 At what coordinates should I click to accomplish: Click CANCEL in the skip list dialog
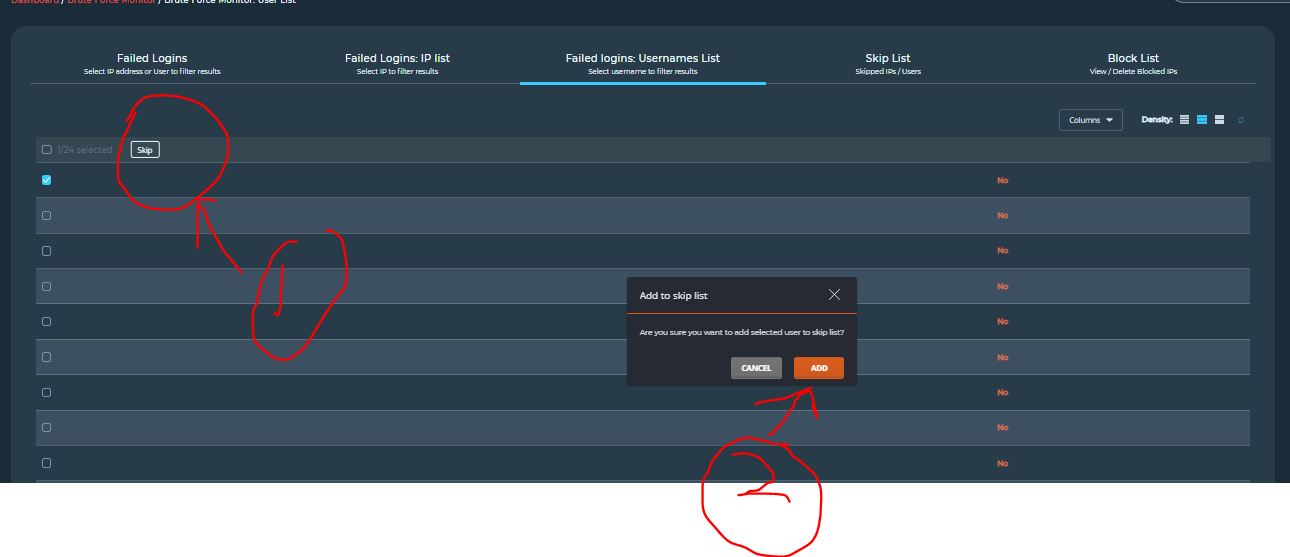tap(756, 368)
